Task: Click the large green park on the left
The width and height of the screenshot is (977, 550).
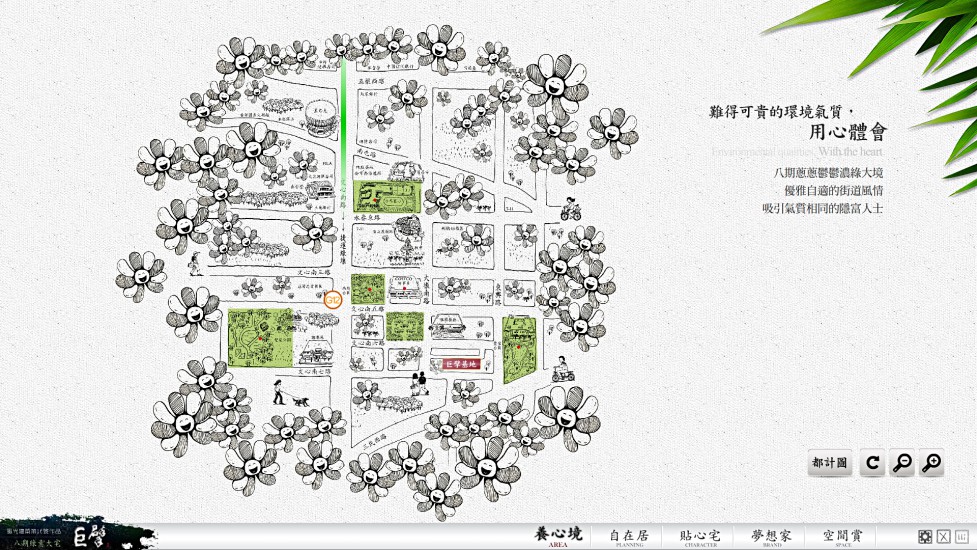Action: tap(260, 338)
